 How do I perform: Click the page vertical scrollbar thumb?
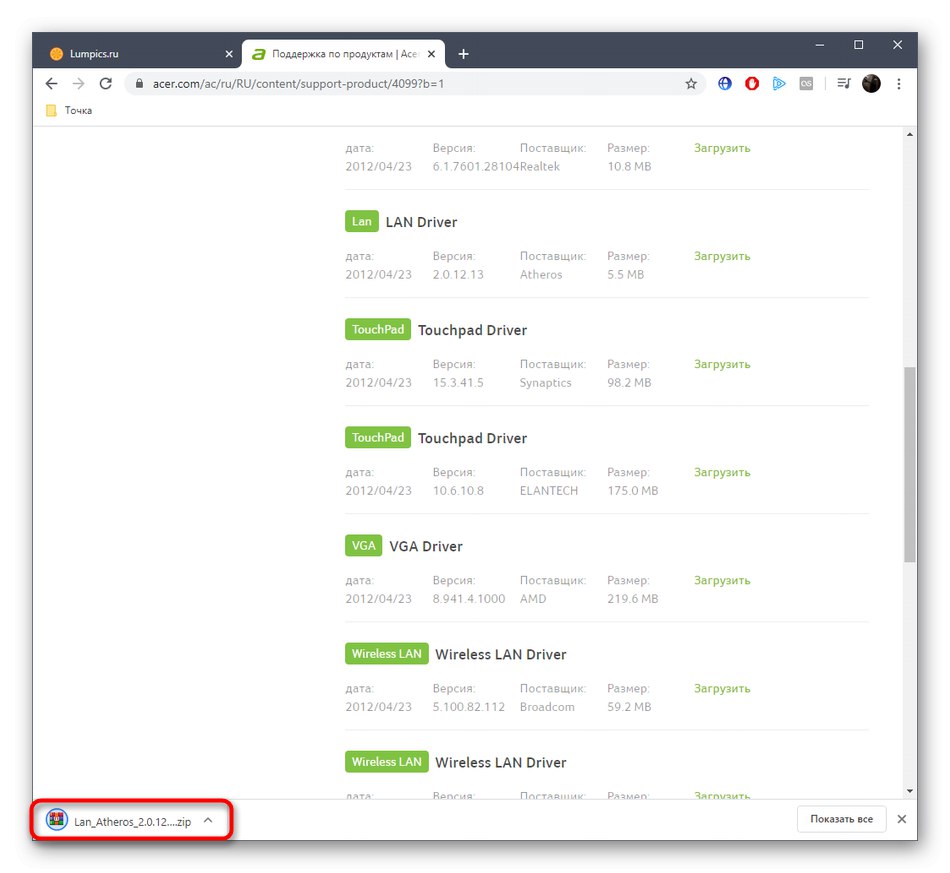coord(909,465)
